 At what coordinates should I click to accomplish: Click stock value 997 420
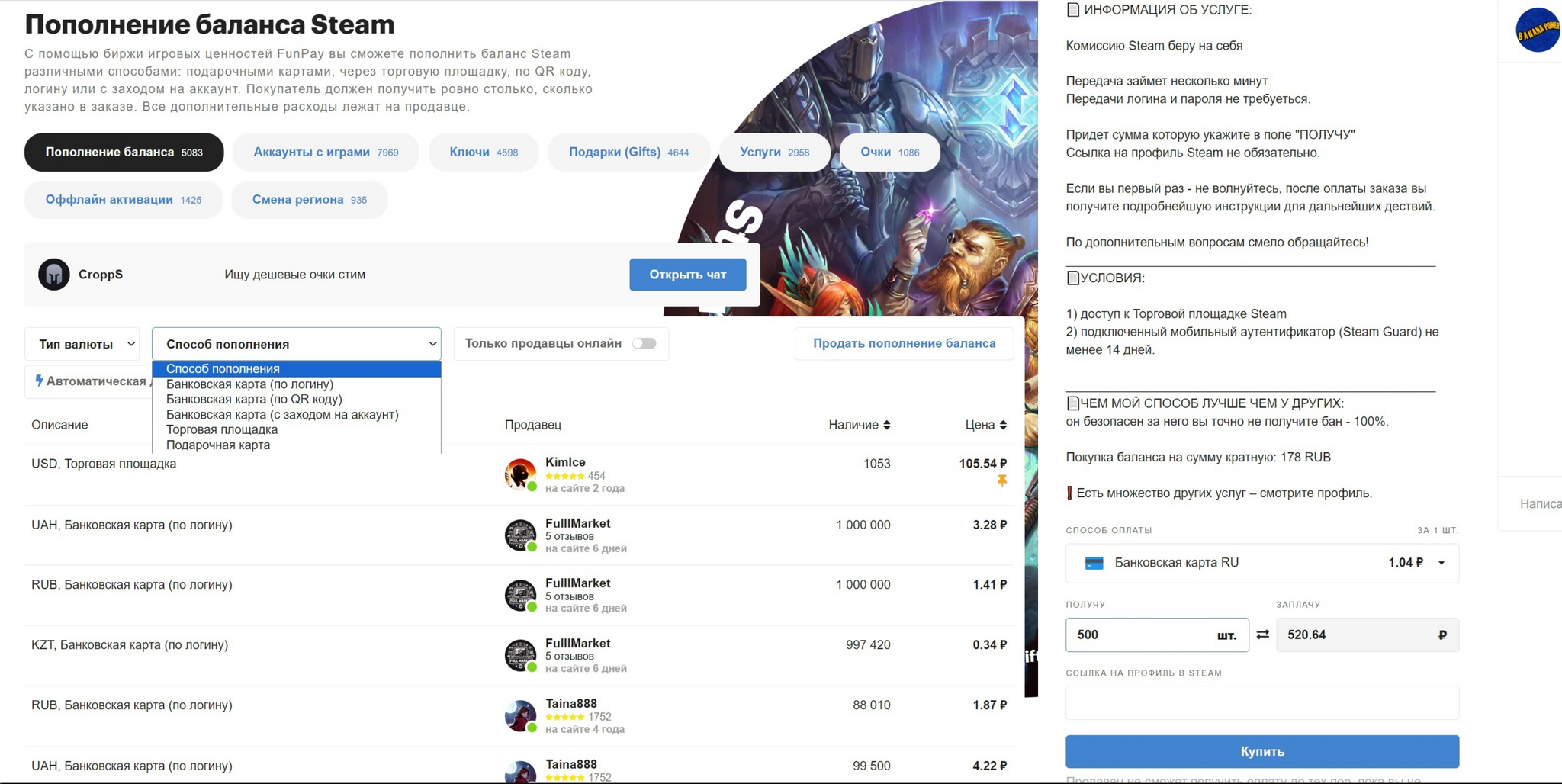point(868,645)
